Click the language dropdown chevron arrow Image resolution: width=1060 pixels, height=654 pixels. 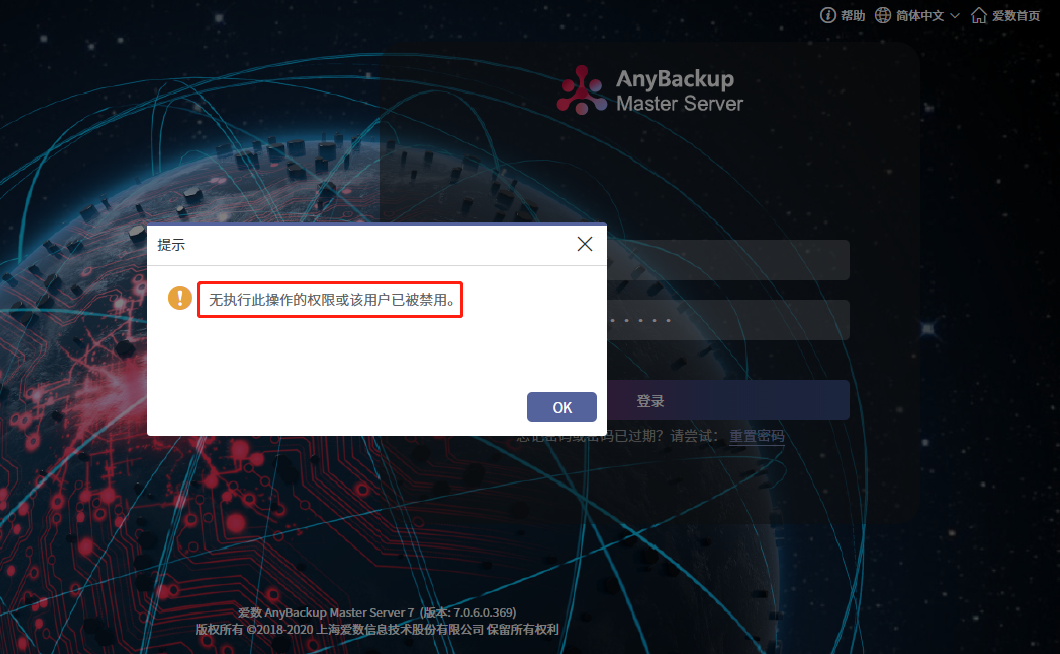[x=955, y=16]
